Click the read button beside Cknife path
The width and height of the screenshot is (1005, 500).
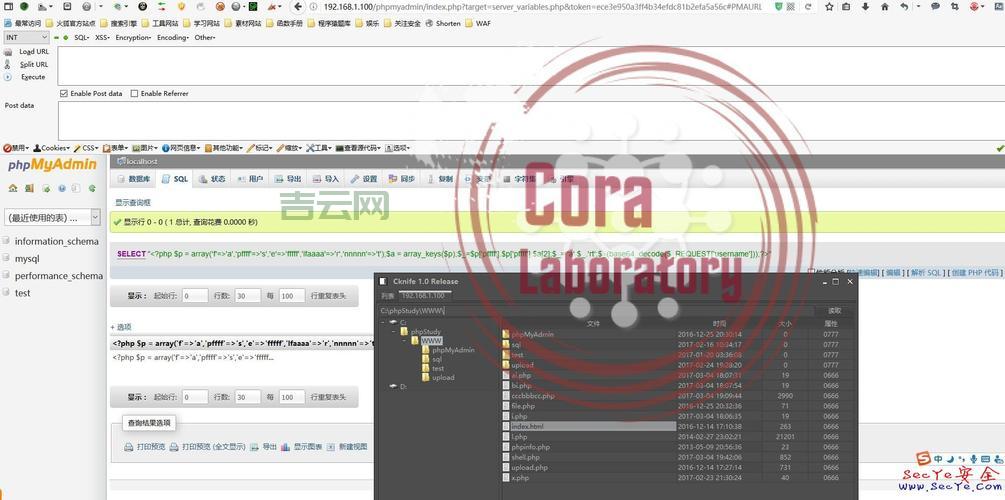pyautogui.click(x=834, y=311)
